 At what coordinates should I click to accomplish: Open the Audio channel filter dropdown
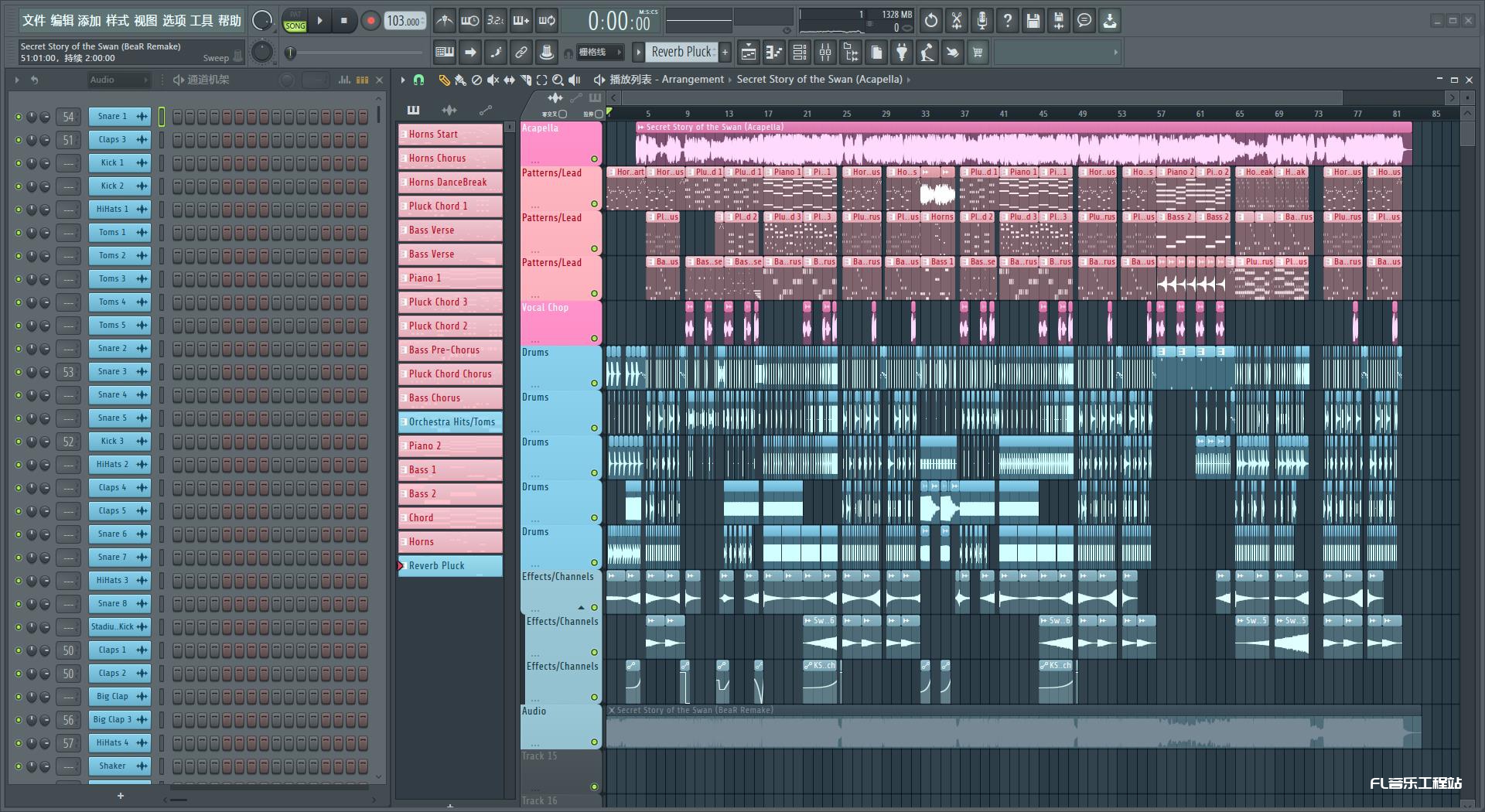(118, 80)
